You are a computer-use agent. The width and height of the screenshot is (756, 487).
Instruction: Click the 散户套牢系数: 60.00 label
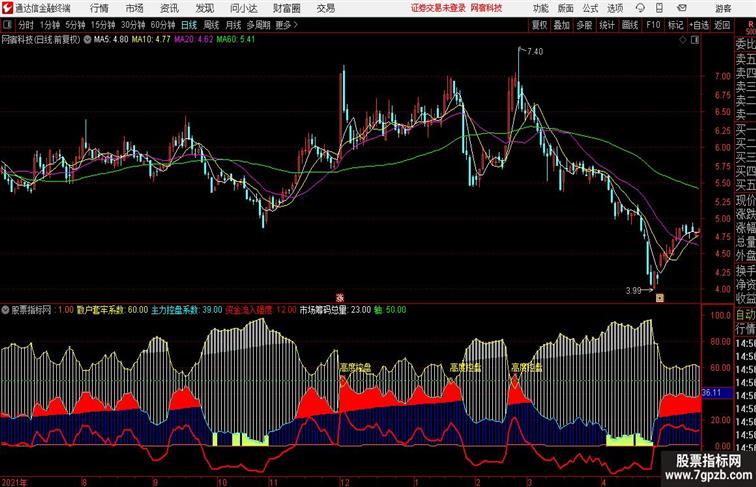coord(112,310)
